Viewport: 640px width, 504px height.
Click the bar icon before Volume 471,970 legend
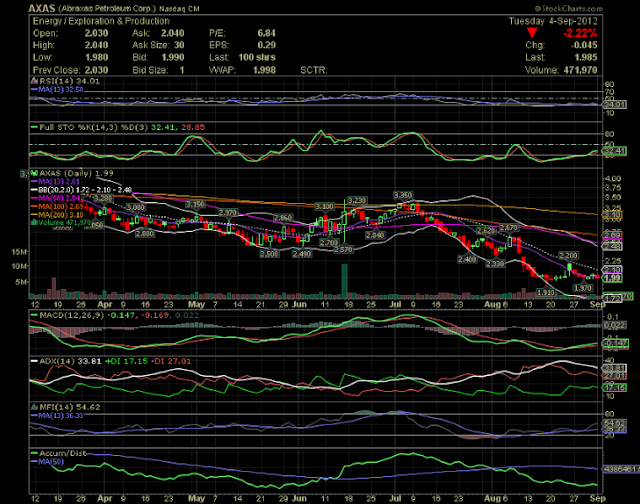[35, 222]
